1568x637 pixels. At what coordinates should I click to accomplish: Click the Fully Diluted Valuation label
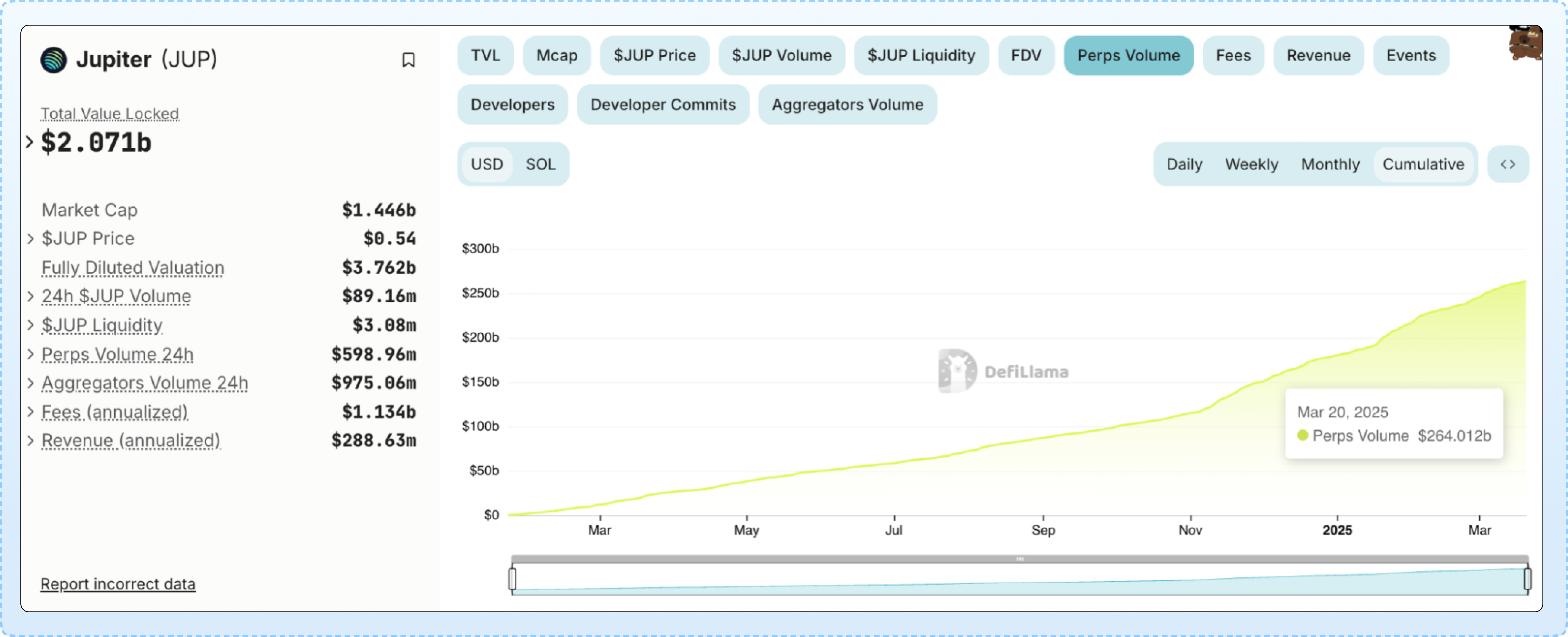(x=133, y=268)
